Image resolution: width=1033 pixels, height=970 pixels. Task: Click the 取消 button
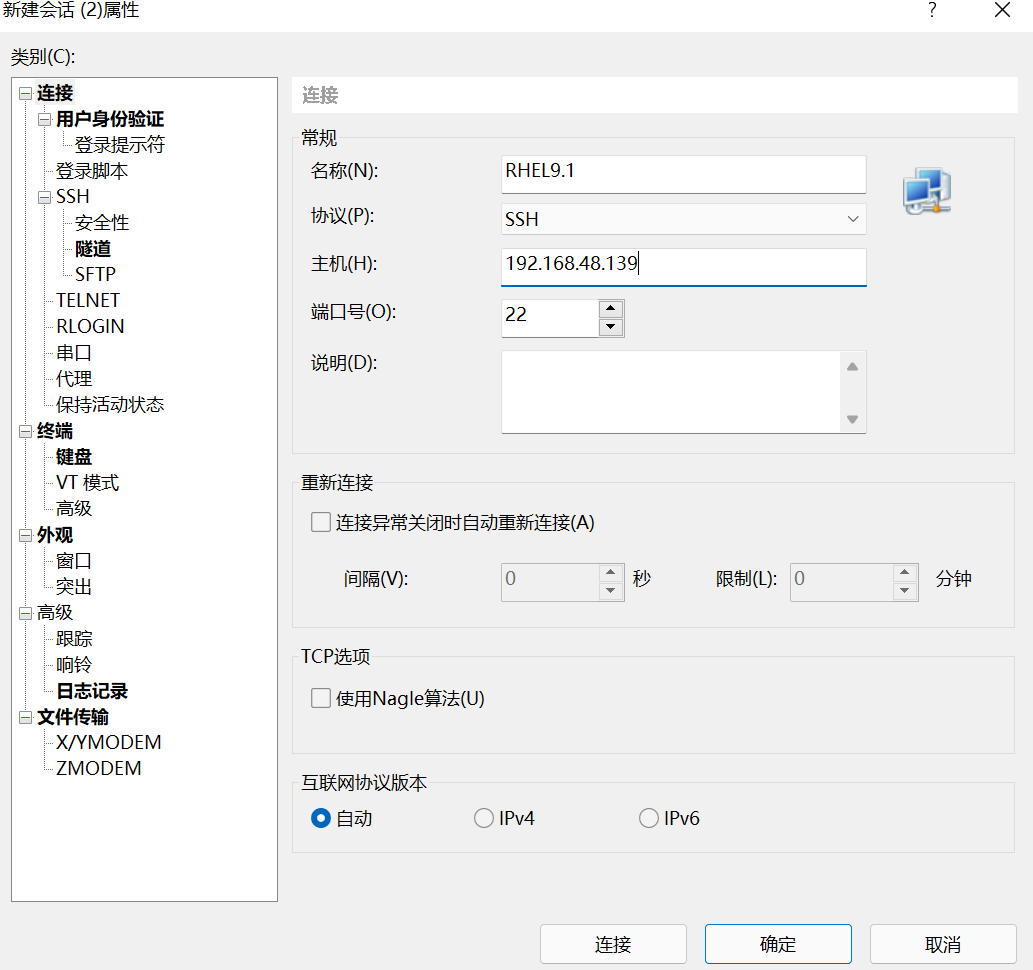(943, 944)
